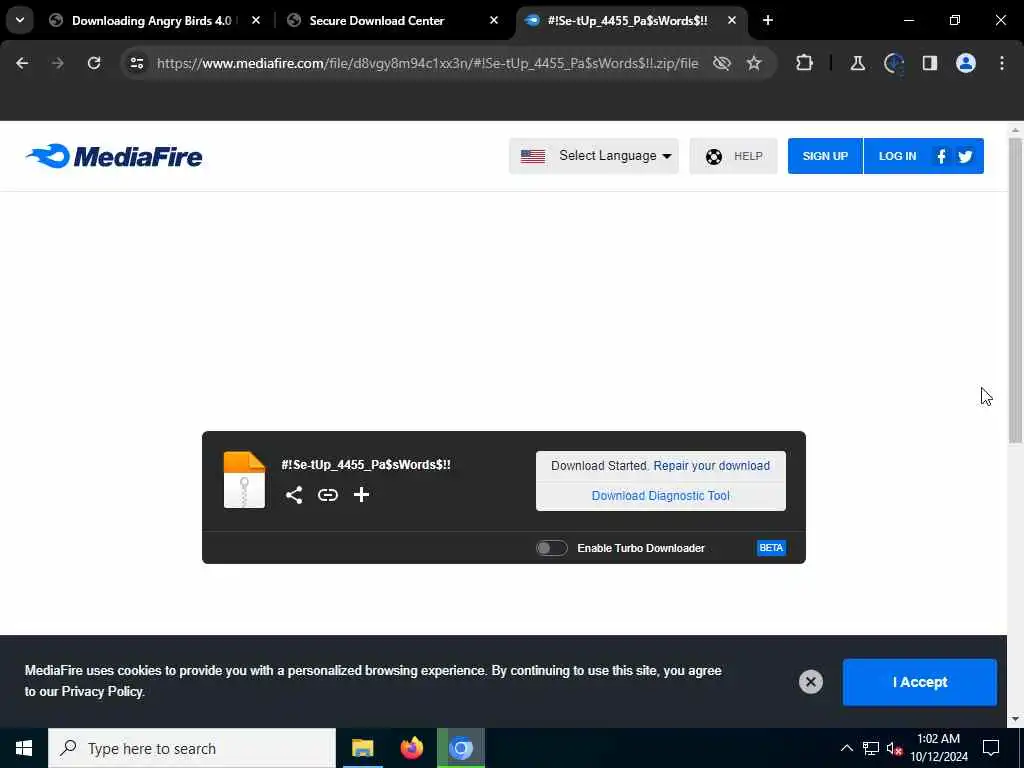Click the page vertical scrollbar thumb
Viewport: 1024px width, 768px height.
click(x=1015, y=290)
